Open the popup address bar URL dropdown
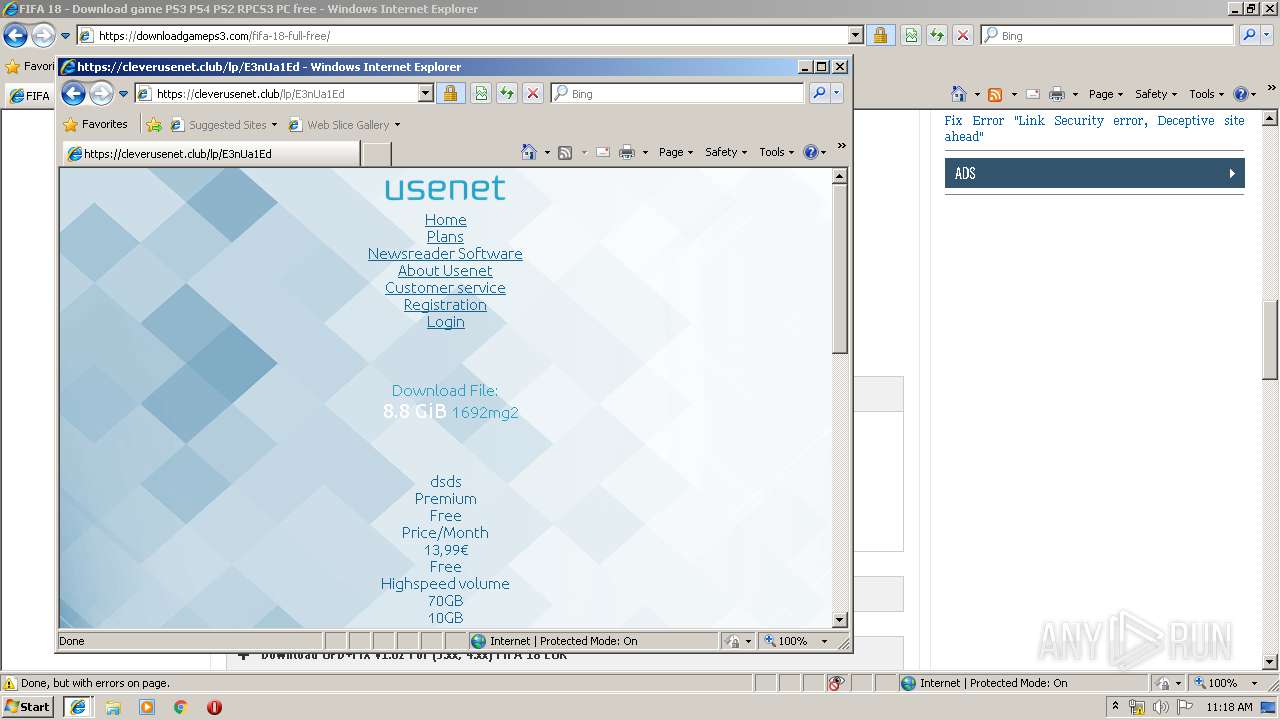This screenshot has height=720, width=1280. (x=425, y=93)
